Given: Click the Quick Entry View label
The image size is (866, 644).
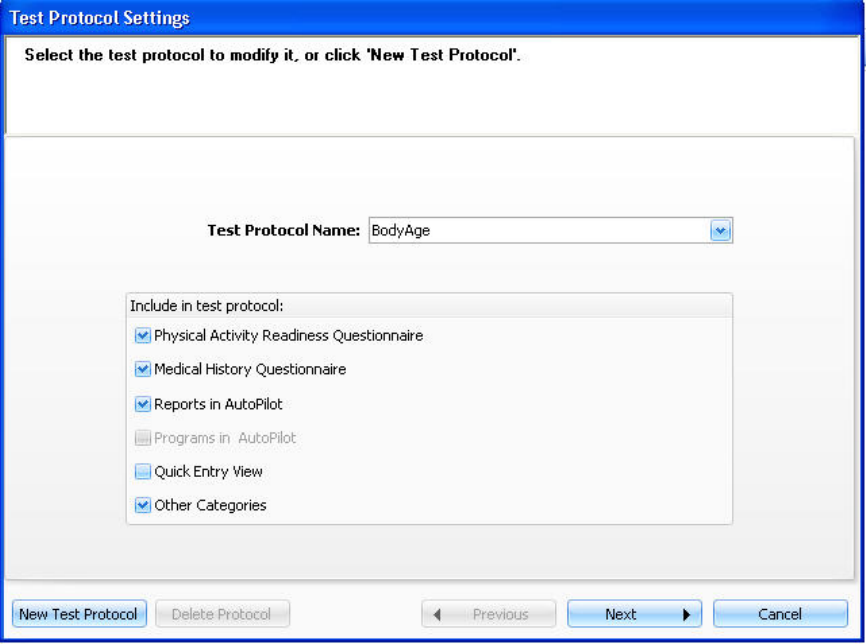Looking at the screenshot, I should pyautogui.click(x=208, y=472).
